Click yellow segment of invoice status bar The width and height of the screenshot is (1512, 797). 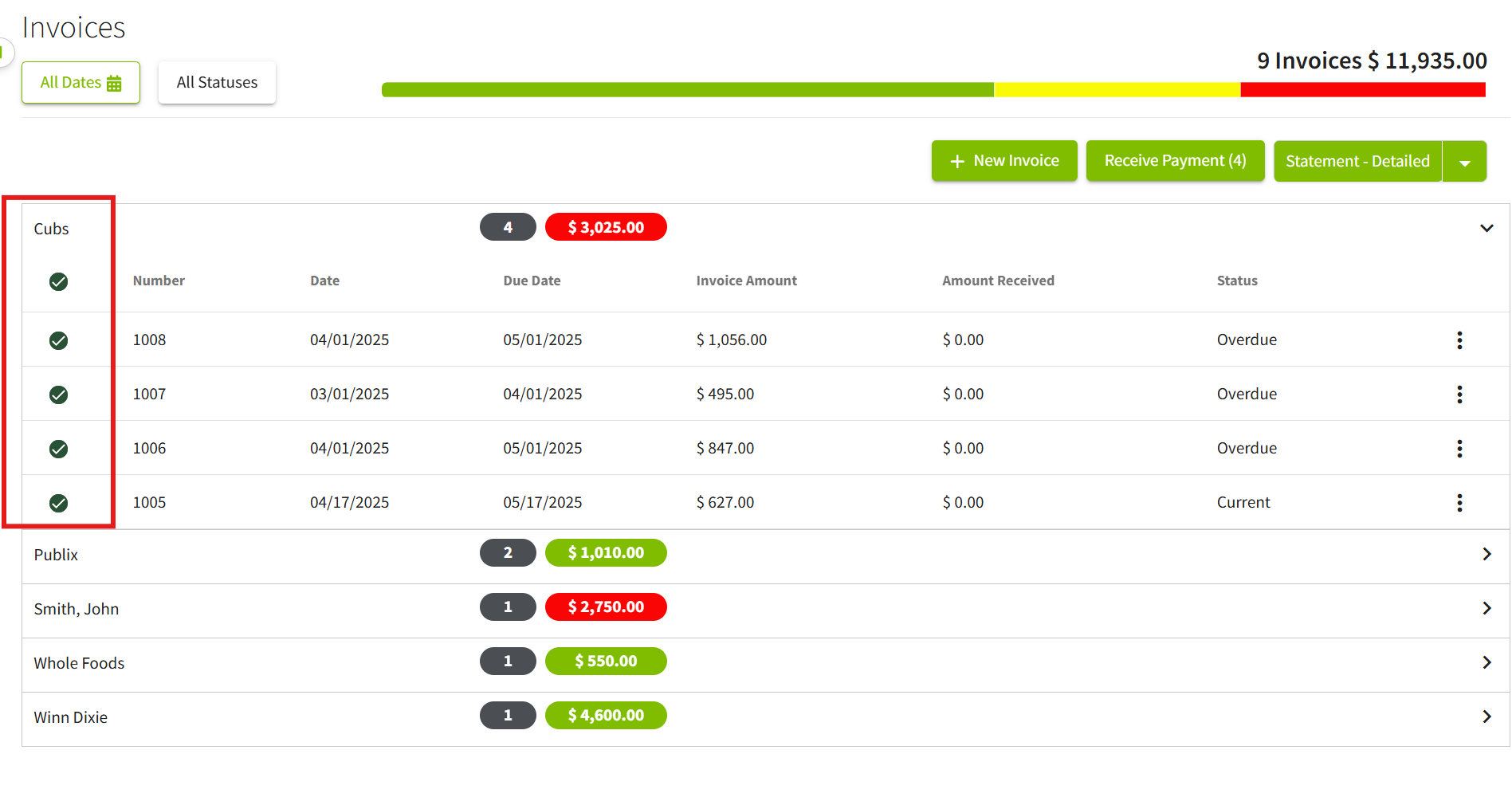tap(1117, 90)
